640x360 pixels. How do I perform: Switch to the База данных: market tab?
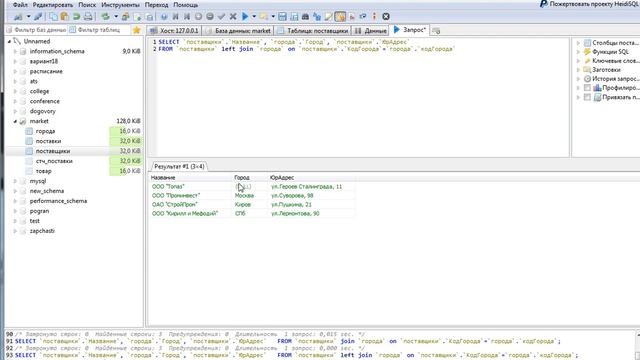pyautogui.click(x=238, y=31)
